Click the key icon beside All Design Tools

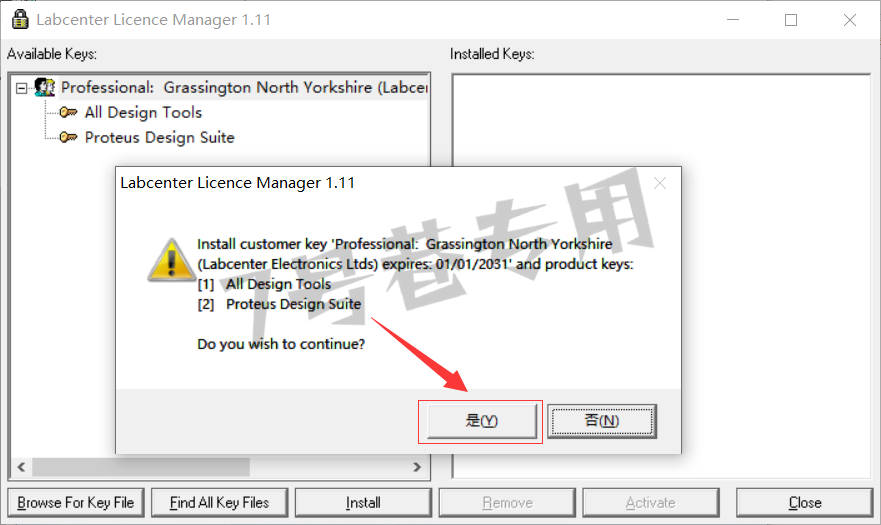point(69,112)
